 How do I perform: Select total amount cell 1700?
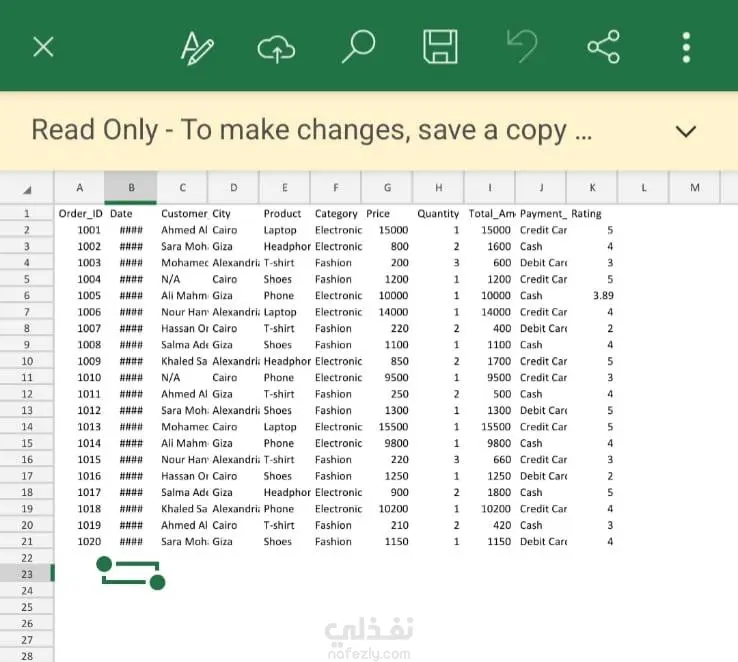point(489,361)
